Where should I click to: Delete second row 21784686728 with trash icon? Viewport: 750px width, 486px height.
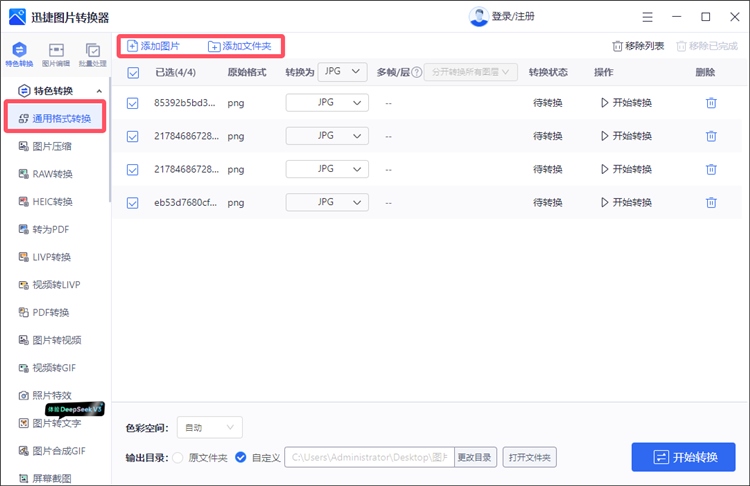[711, 136]
